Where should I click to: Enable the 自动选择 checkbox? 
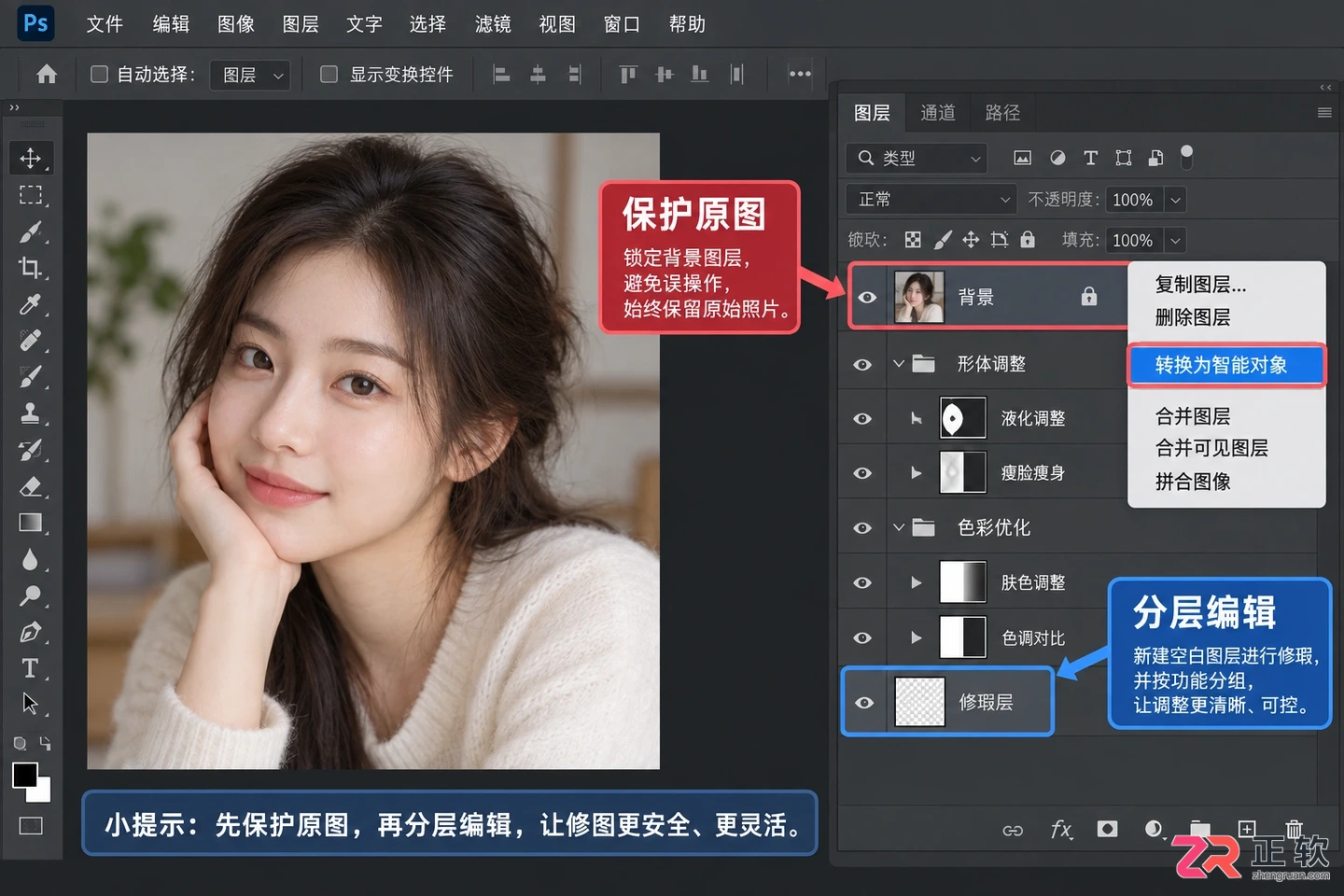pyautogui.click(x=99, y=74)
